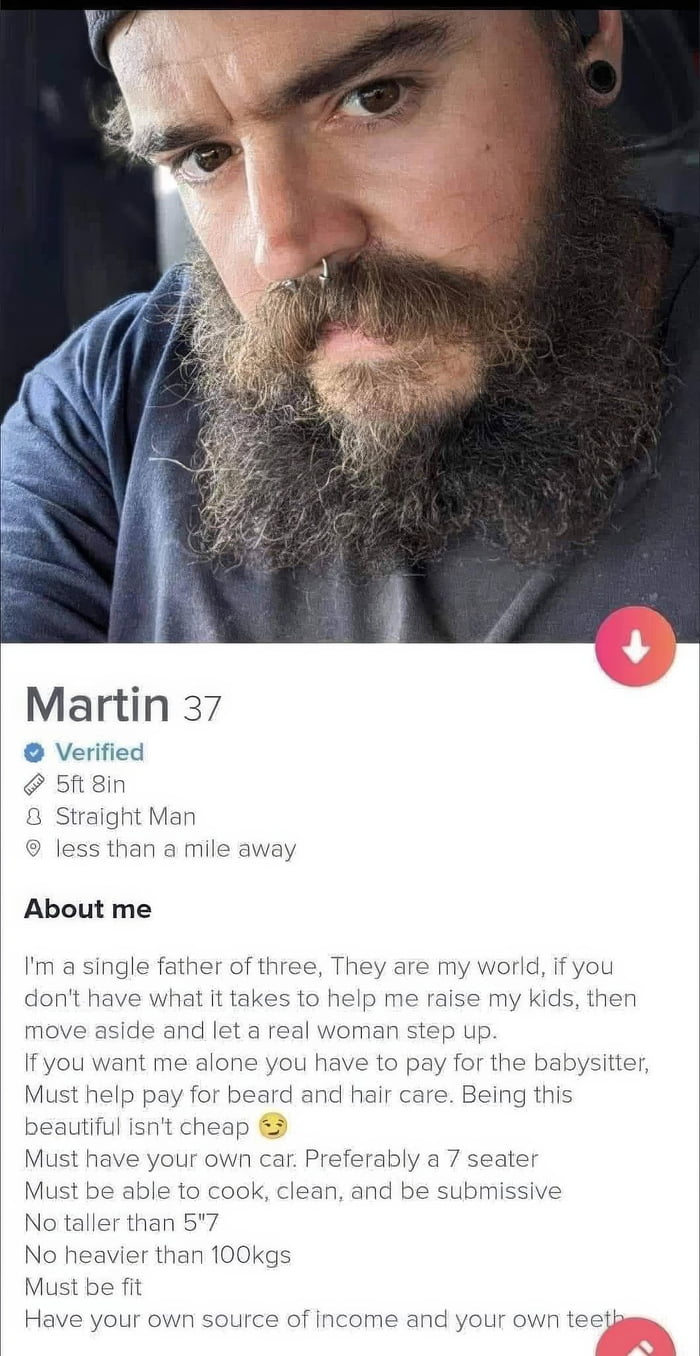The height and width of the screenshot is (1356, 700).
Task: Tap the pink down-arrow collapse button
Action: (x=635, y=646)
